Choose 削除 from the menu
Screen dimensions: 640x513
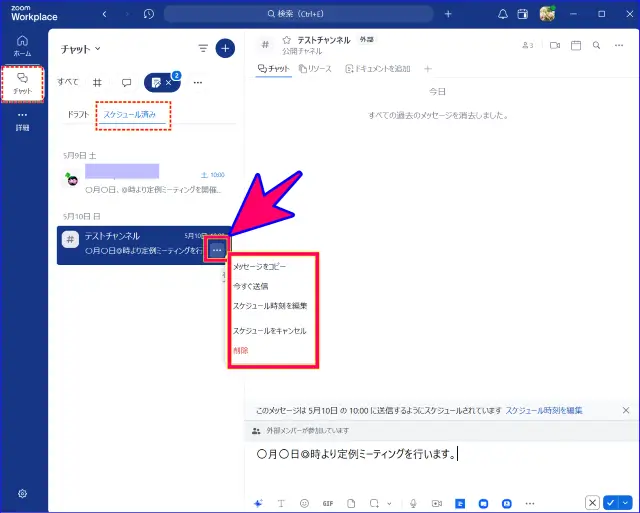coord(241,350)
